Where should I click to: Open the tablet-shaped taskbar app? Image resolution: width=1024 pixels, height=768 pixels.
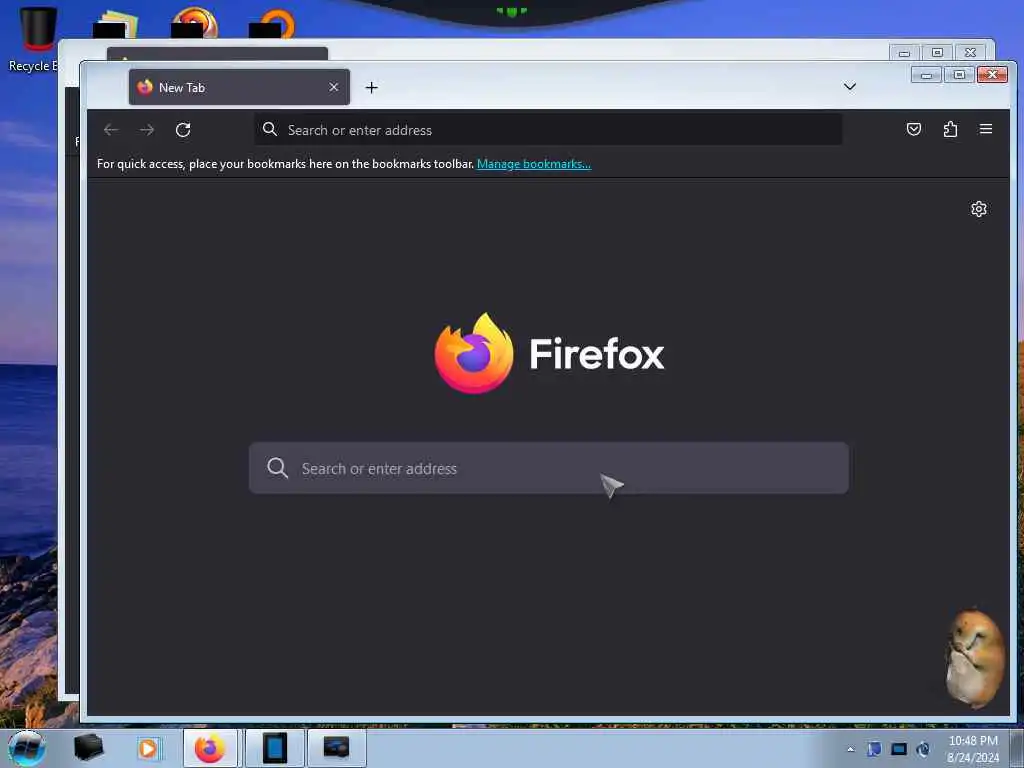[275, 748]
